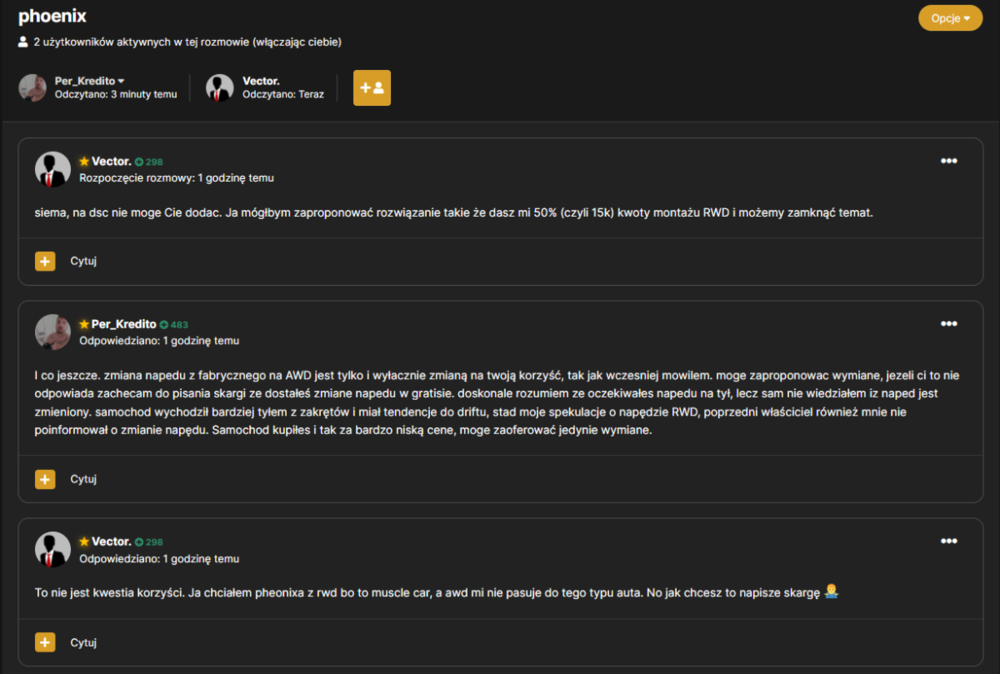Image resolution: width=1000 pixels, height=674 pixels.
Task: Click Vector.'s avatar on the "siema" message
Action: (53, 170)
